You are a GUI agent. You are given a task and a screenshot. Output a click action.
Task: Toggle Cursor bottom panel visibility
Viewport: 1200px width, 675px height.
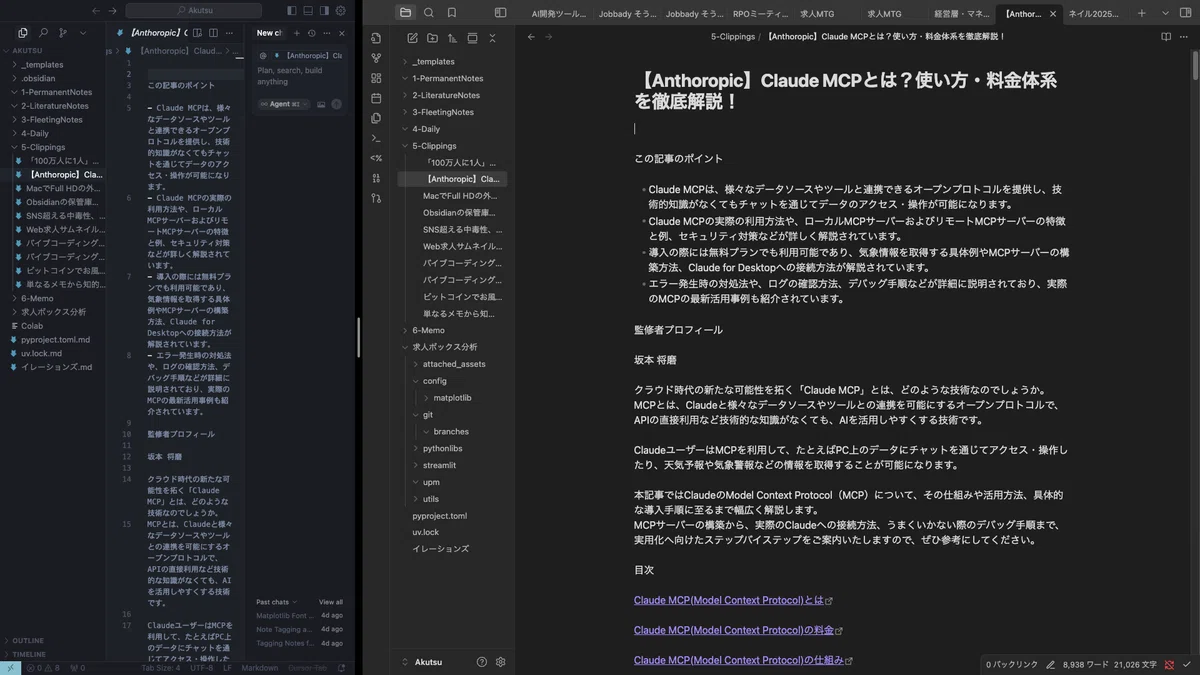pyautogui.click(x=308, y=11)
